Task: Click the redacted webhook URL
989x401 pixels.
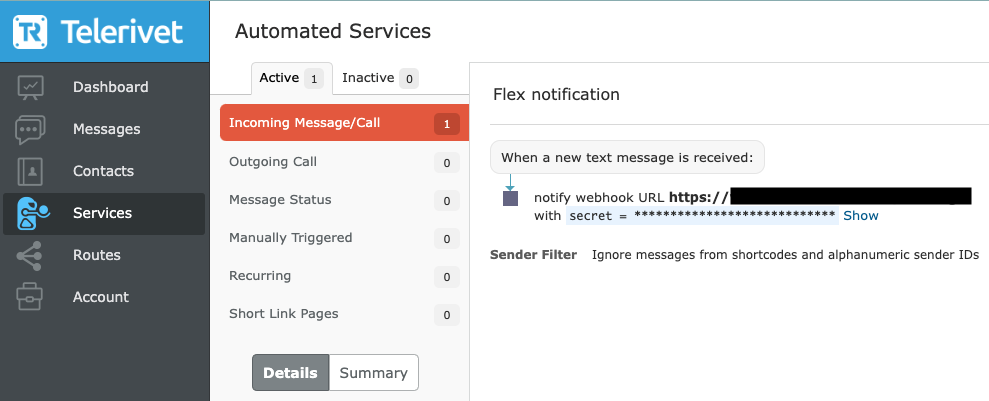Action: 851,196
